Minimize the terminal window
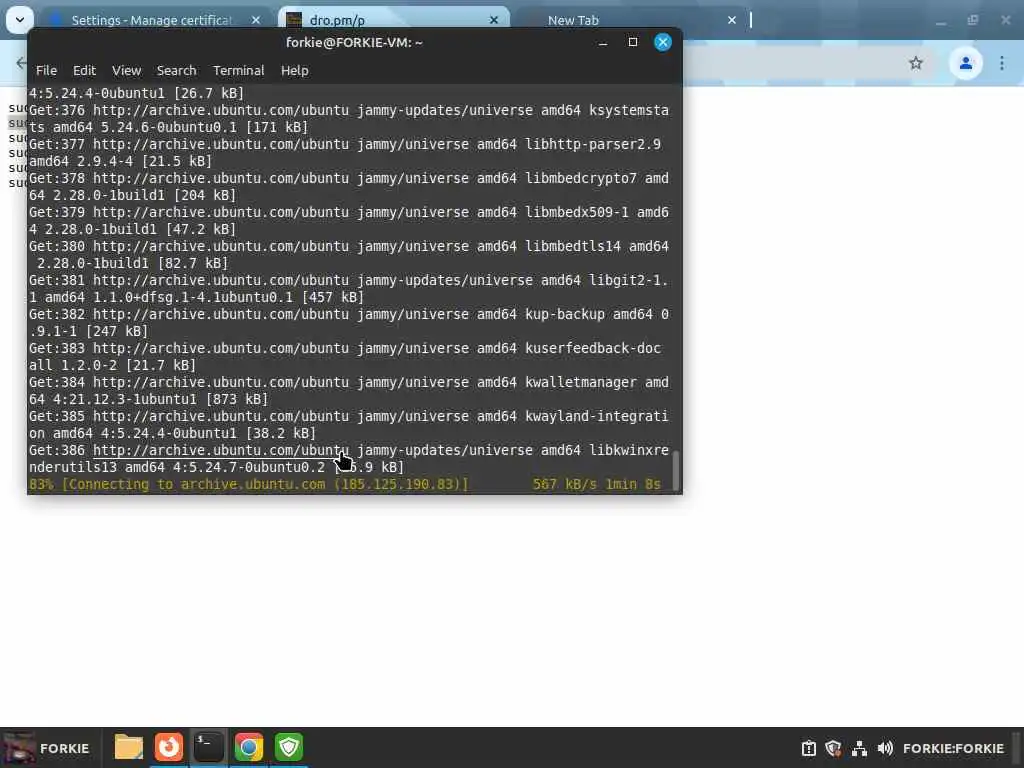This screenshot has width=1024, height=768. coord(603,43)
